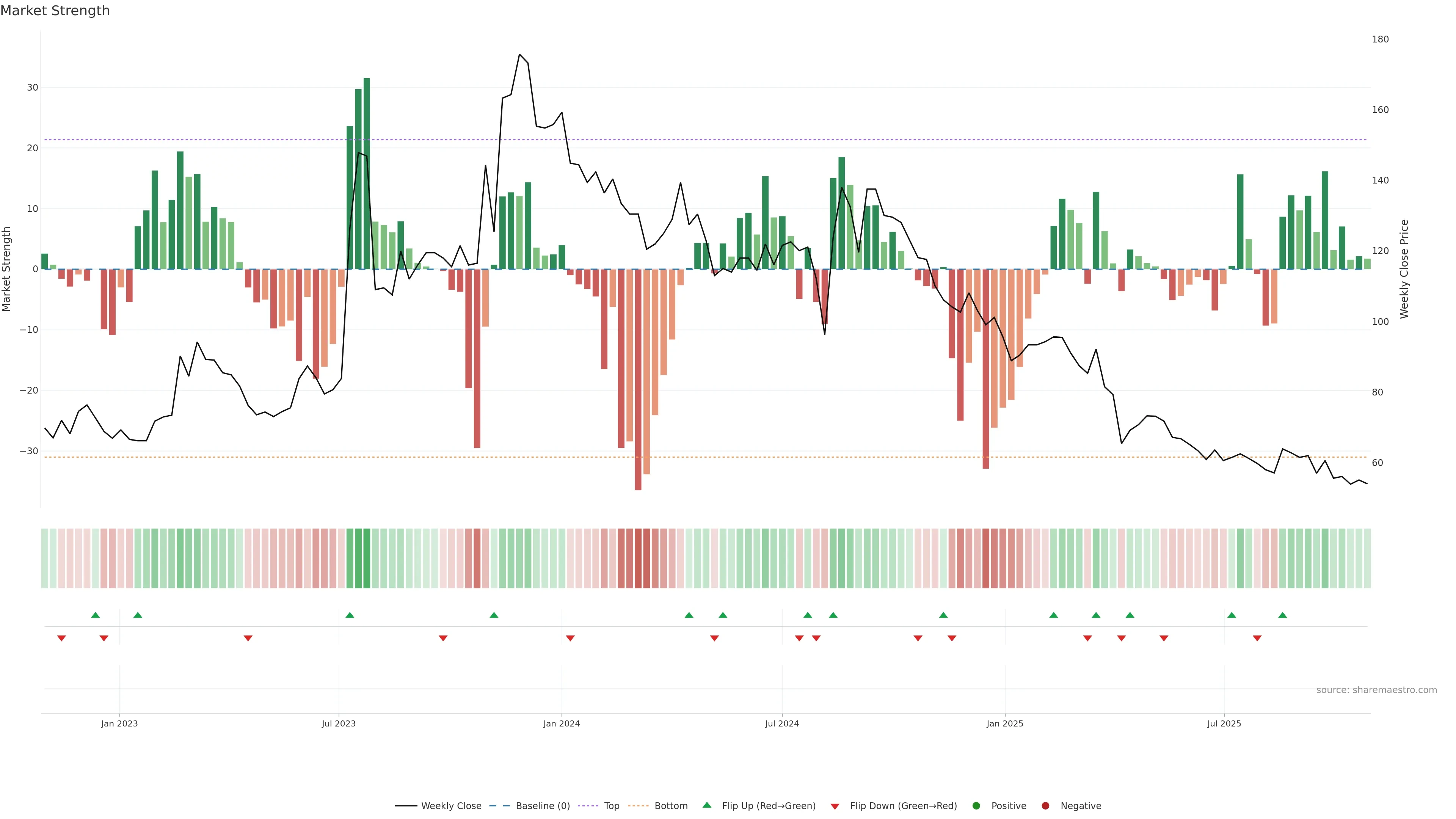Click the dark red Negative circle legend icon
Viewport: 1456px width, 819px height.
[1045, 806]
